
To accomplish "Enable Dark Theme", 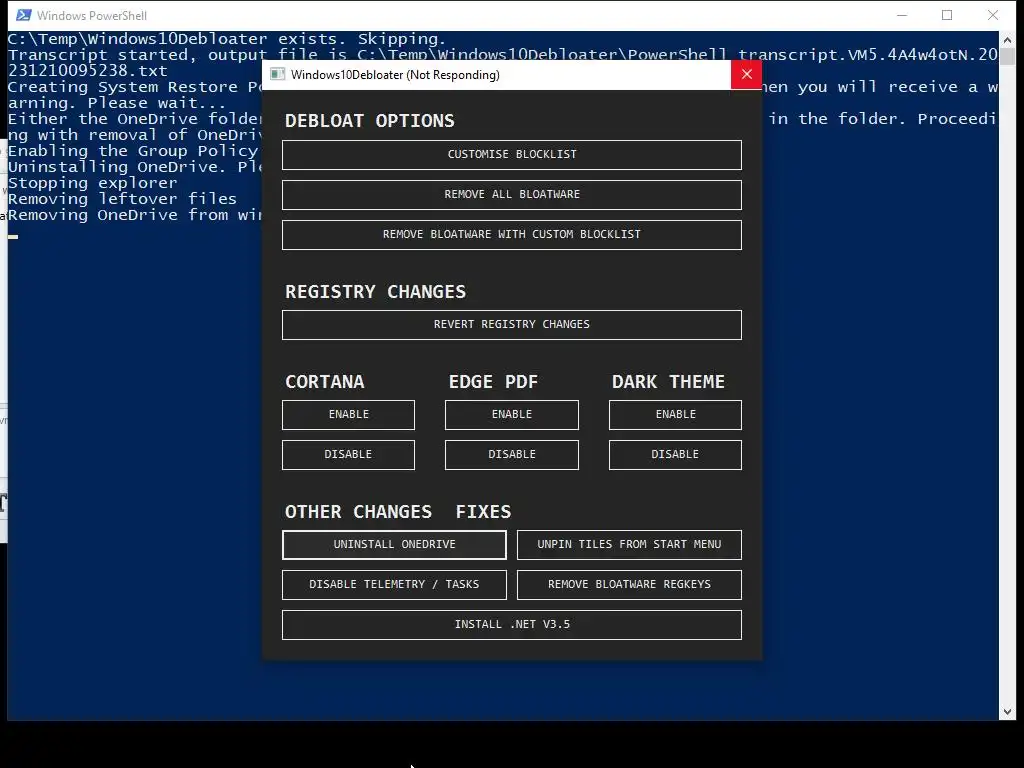I will tap(675, 415).
